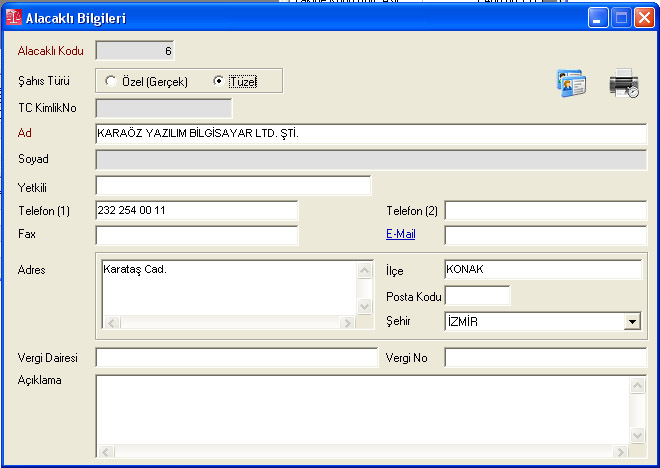Click the Fax input field
The height and width of the screenshot is (468, 660).
197,235
